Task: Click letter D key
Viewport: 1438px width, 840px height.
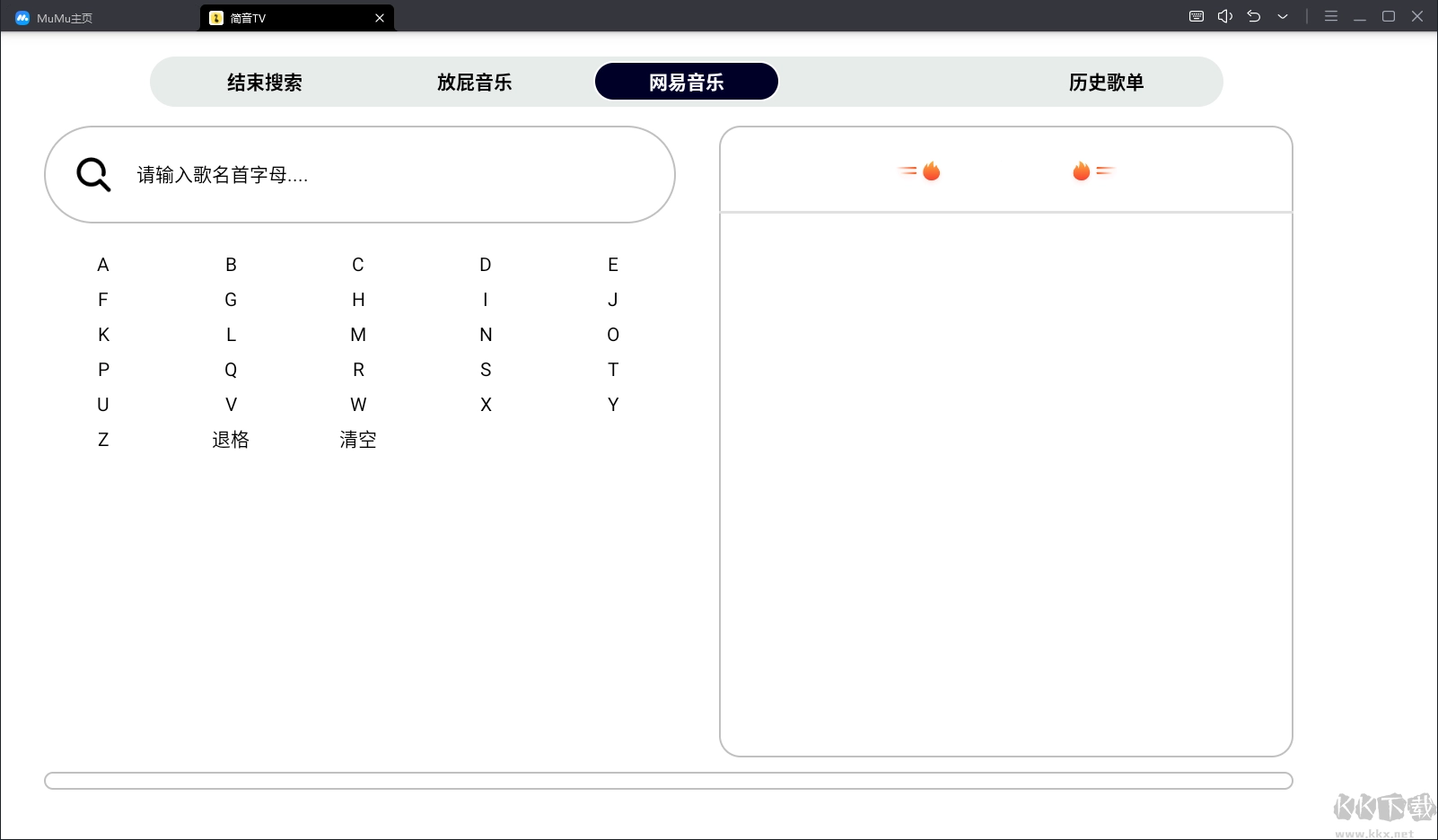Action: point(486,265)
